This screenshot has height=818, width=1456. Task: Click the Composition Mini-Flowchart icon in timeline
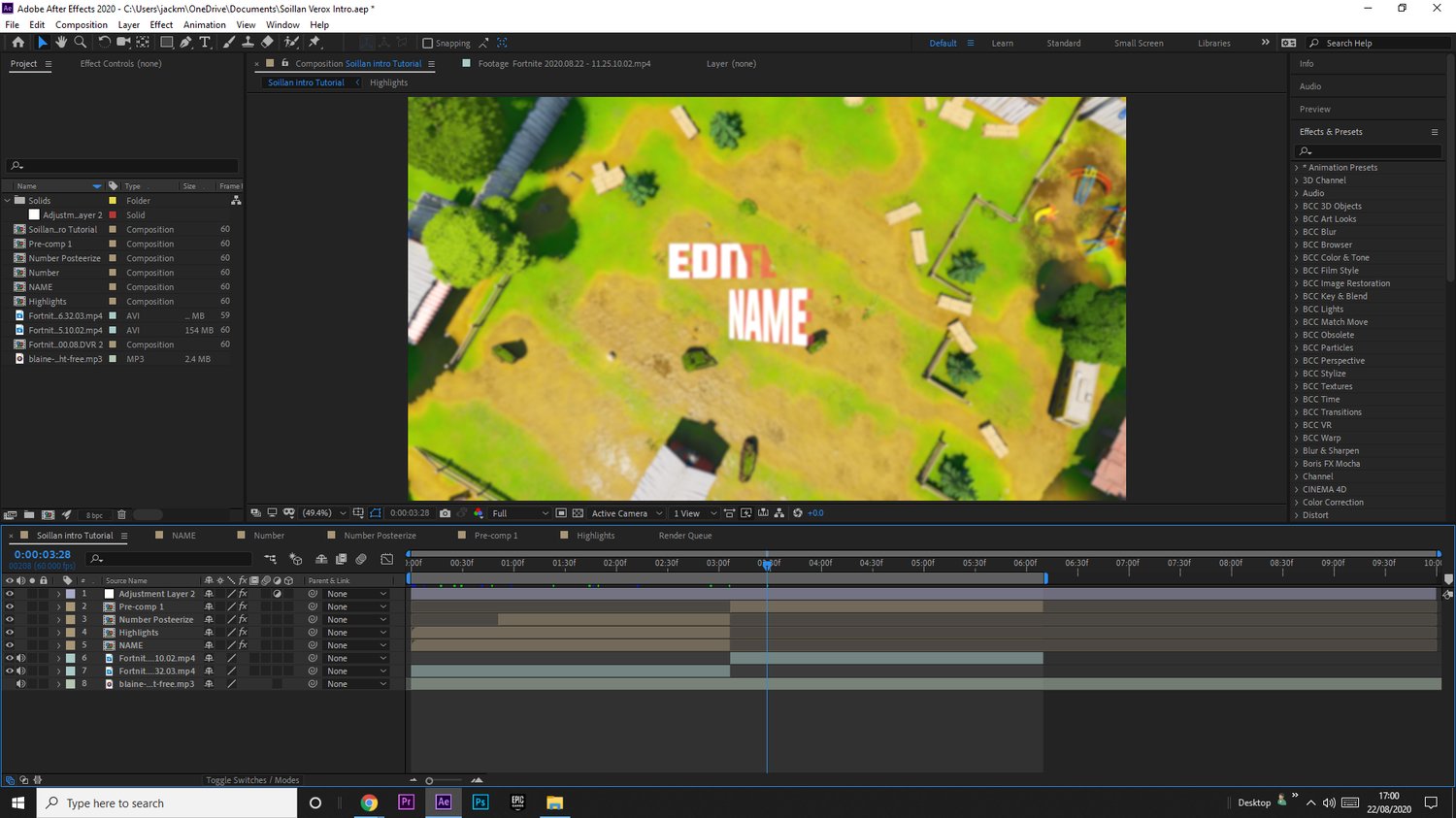pyautogui.click(x=270, y=559)
